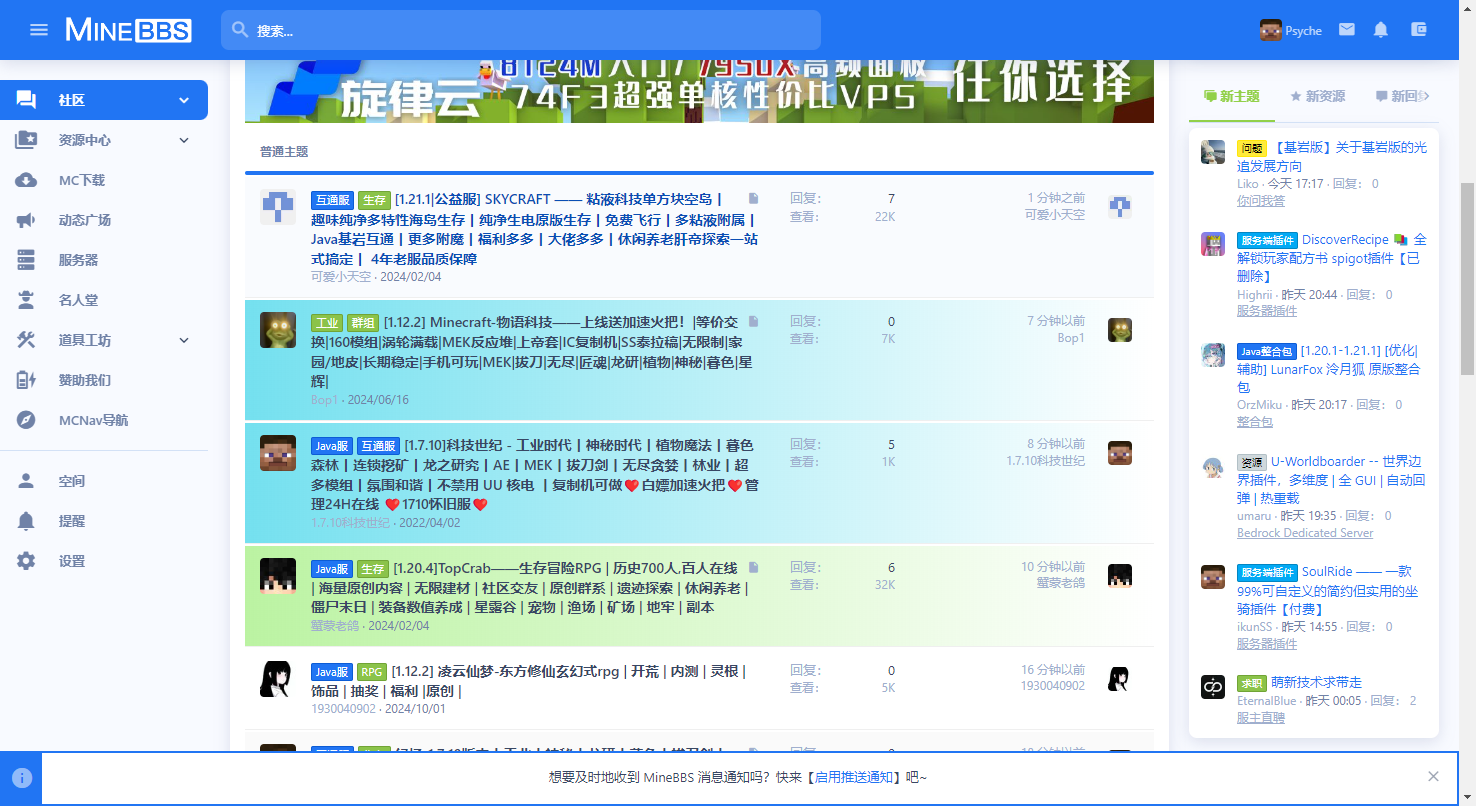Click the info icon in notification banner
1476x806 pixels.
22,777
